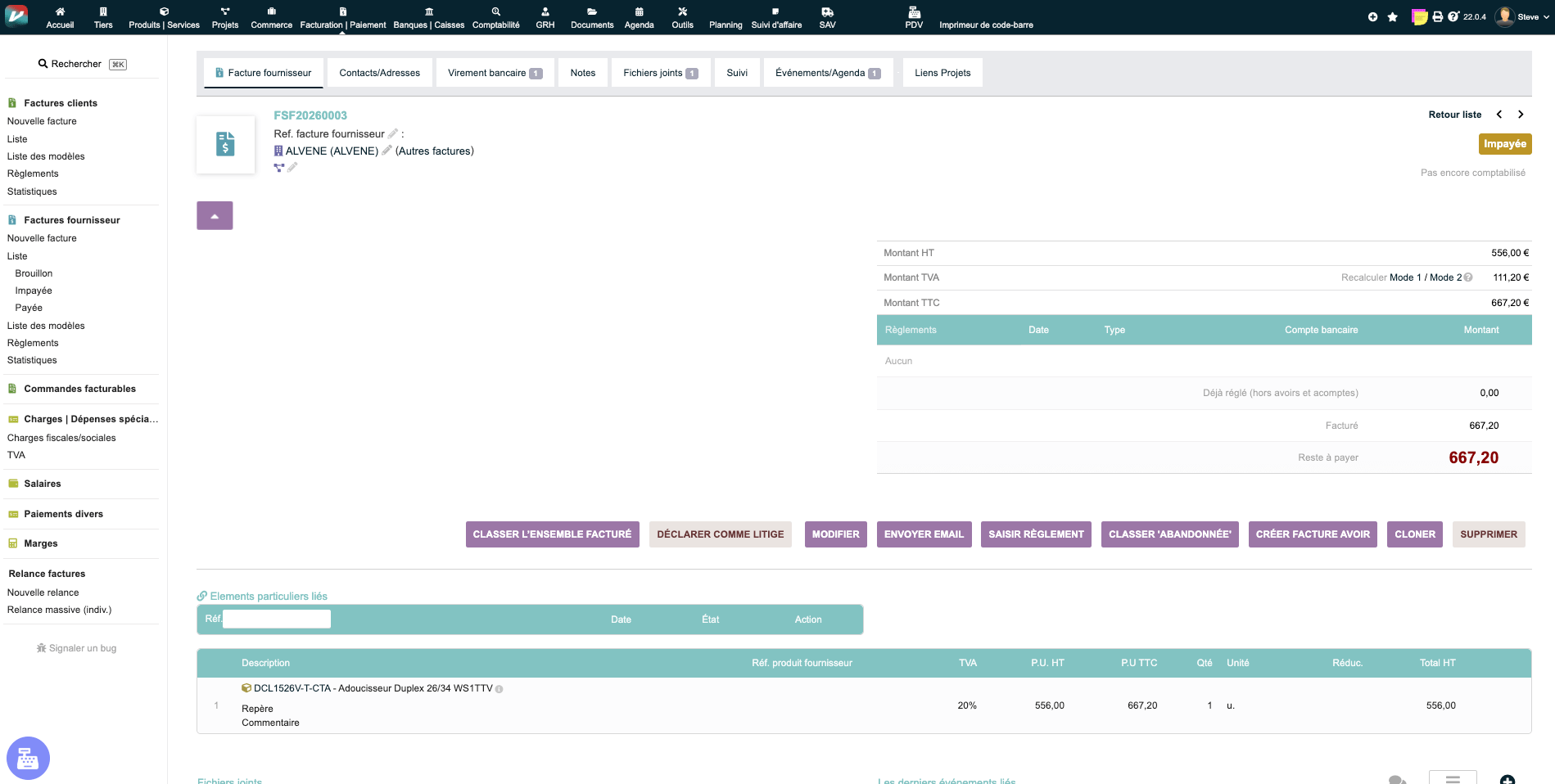Viewport: 1555px width, 784px height.
Task: Click the CRÉER FACTURE AVOIR button
Action: click(x=1312, y=534)
